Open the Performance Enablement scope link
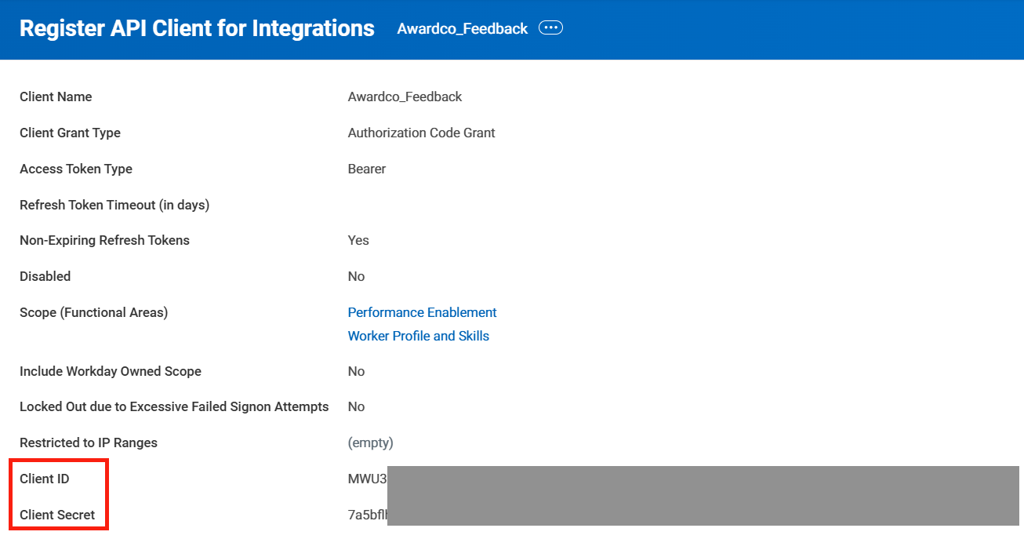This screenshot has height=539, width=1024. click(x=422, y=312)
